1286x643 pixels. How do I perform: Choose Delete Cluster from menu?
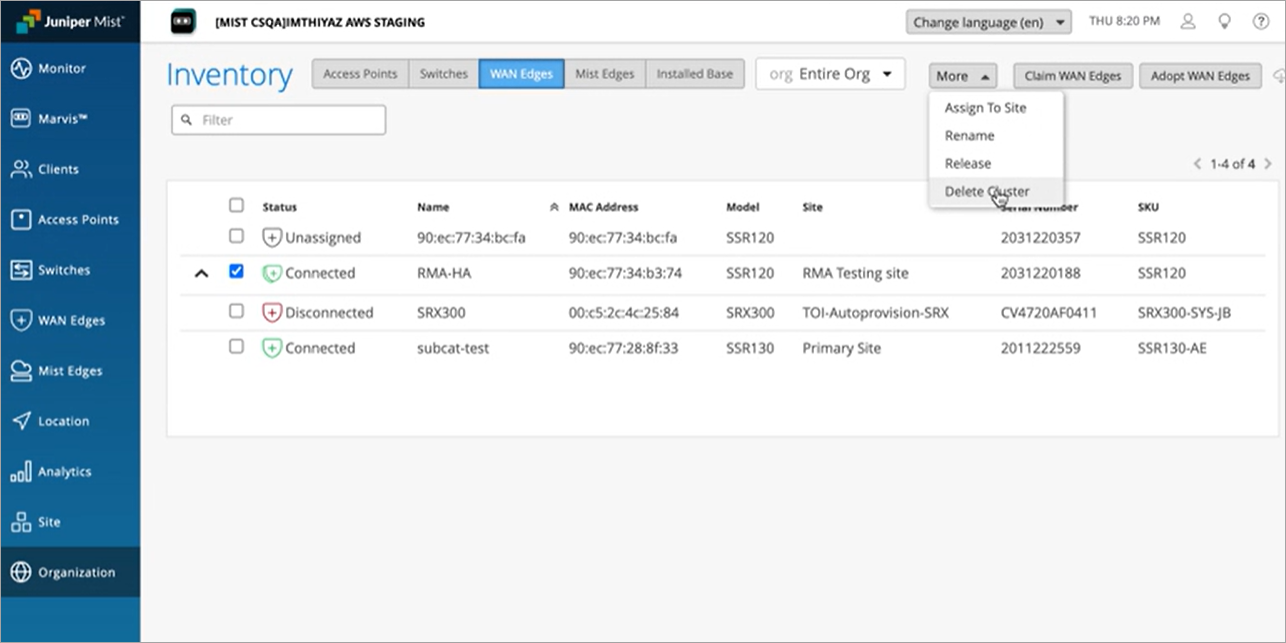point(987,192)
